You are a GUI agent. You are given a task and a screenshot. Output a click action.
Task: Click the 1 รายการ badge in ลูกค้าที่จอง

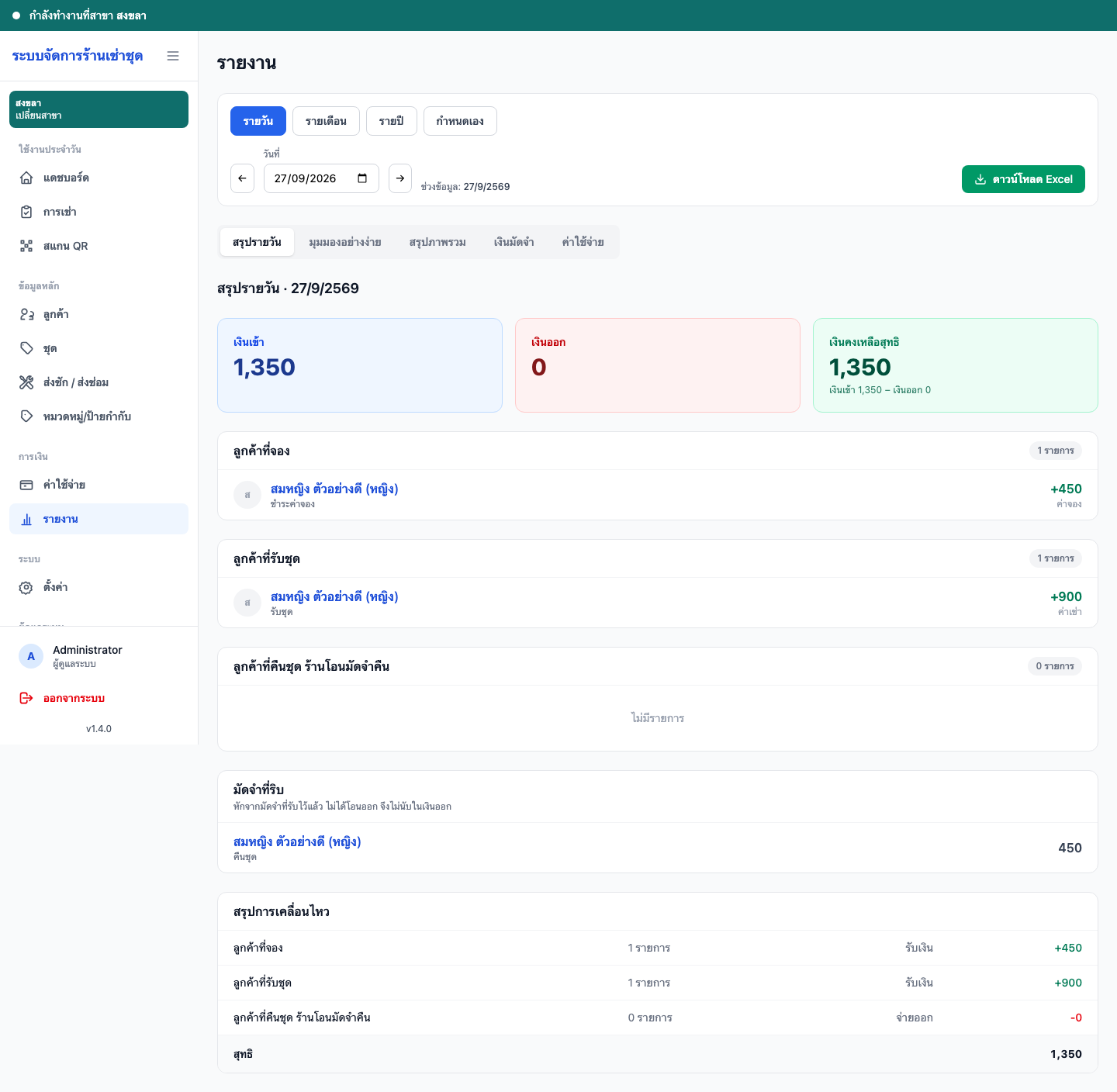point(1056,451)
